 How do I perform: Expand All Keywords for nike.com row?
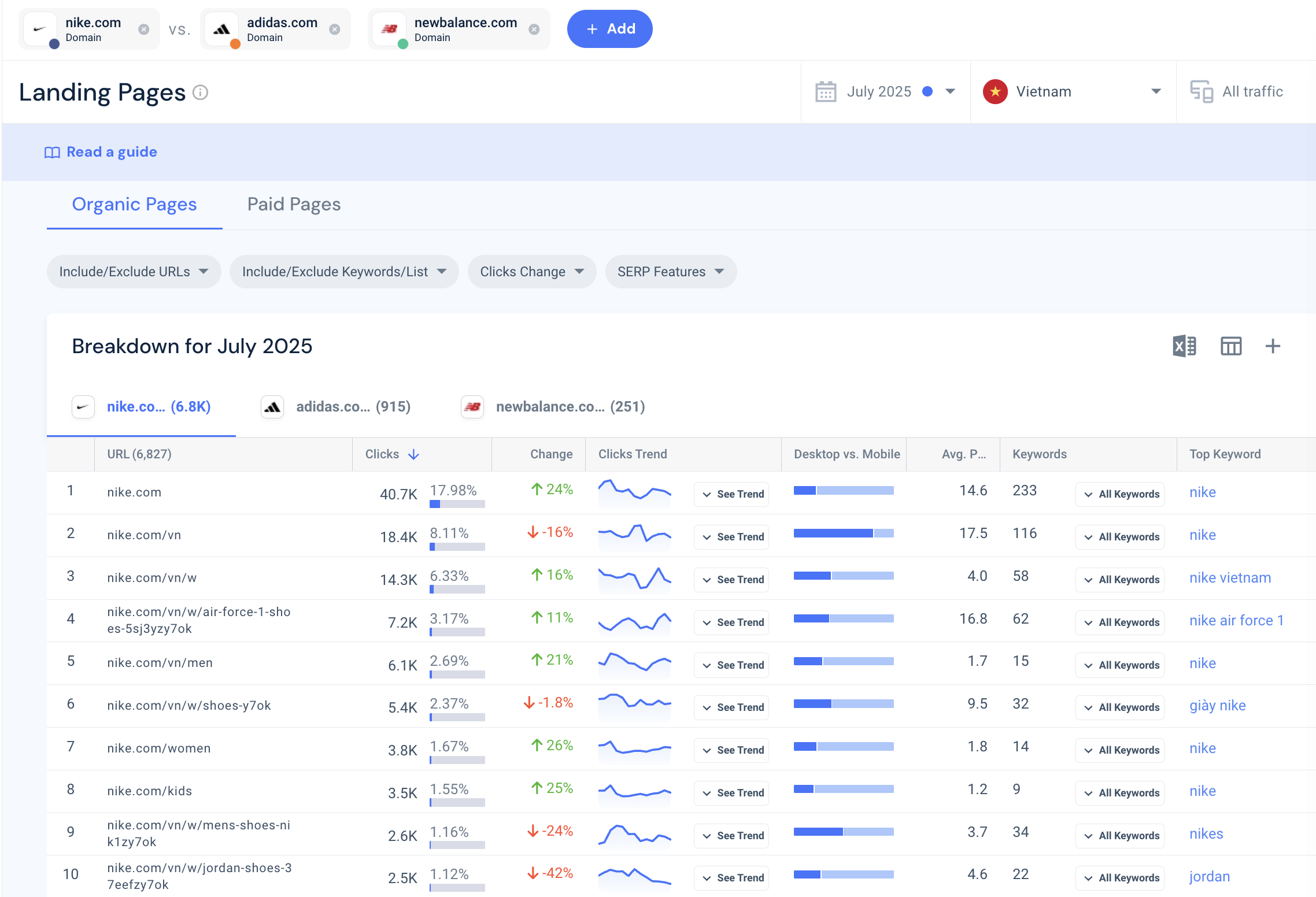(x=1120, y=494)
